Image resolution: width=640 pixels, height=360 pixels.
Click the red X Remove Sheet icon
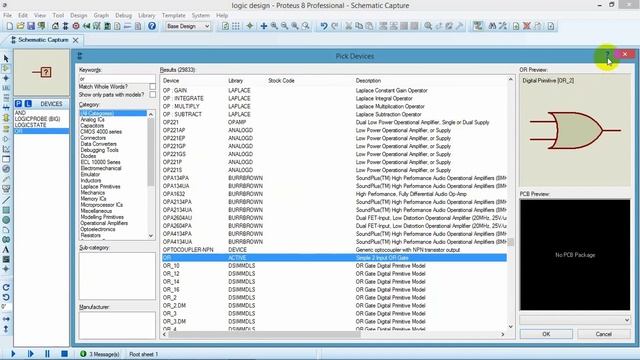(x=527, y=26)
